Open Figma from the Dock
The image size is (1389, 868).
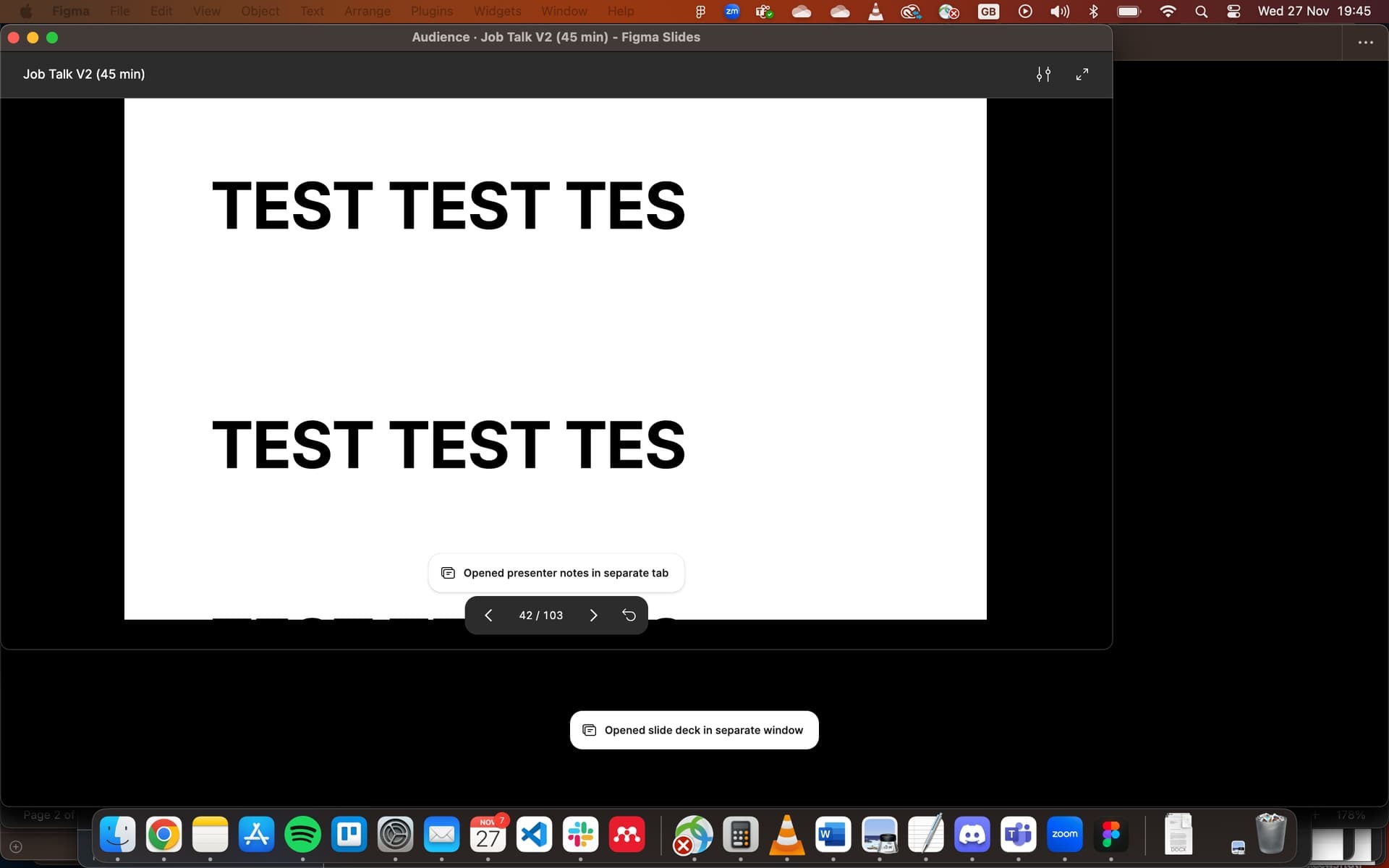click(x=1111, y=835)
